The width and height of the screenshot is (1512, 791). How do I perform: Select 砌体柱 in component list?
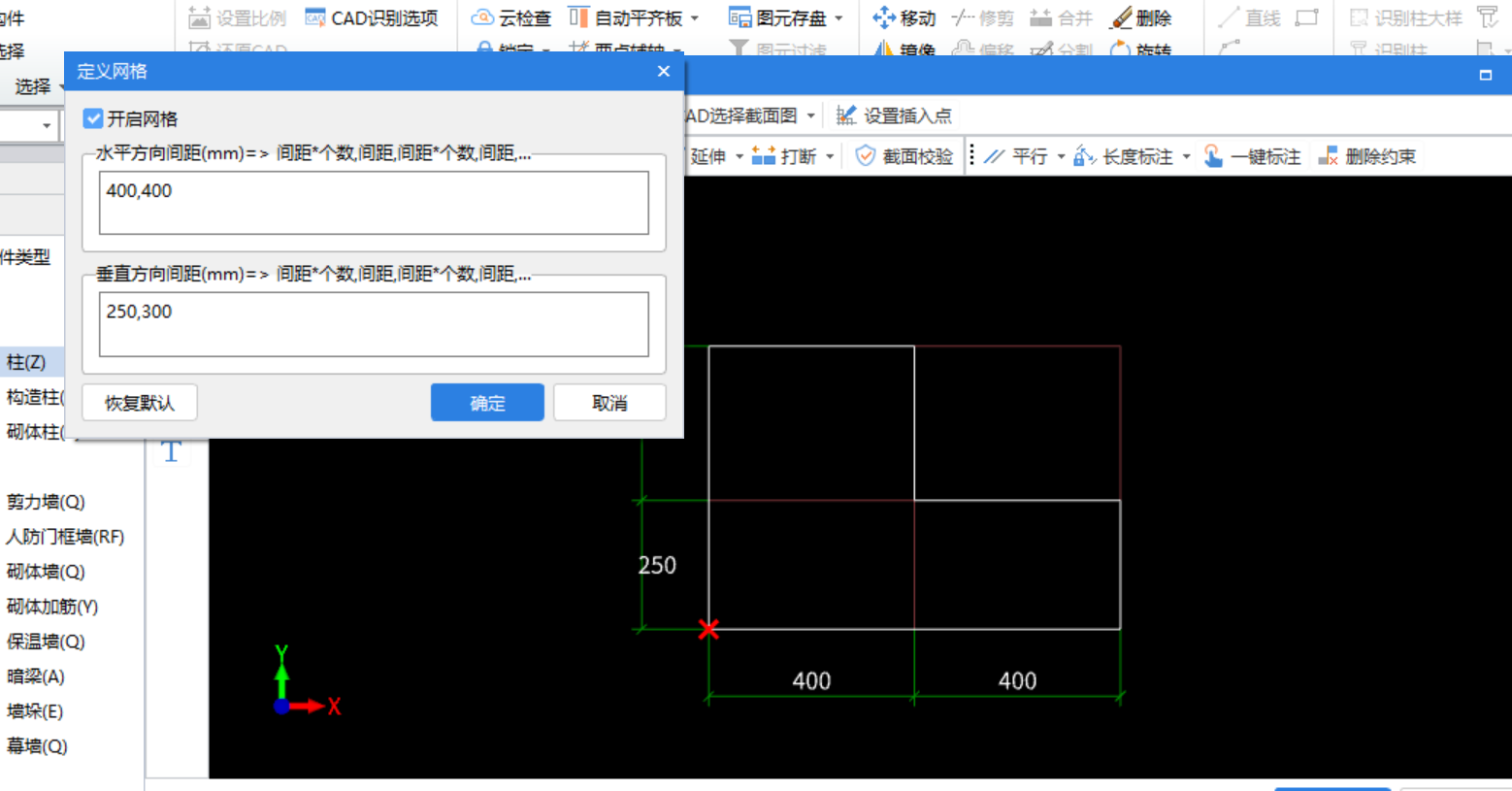pos(33,432)
